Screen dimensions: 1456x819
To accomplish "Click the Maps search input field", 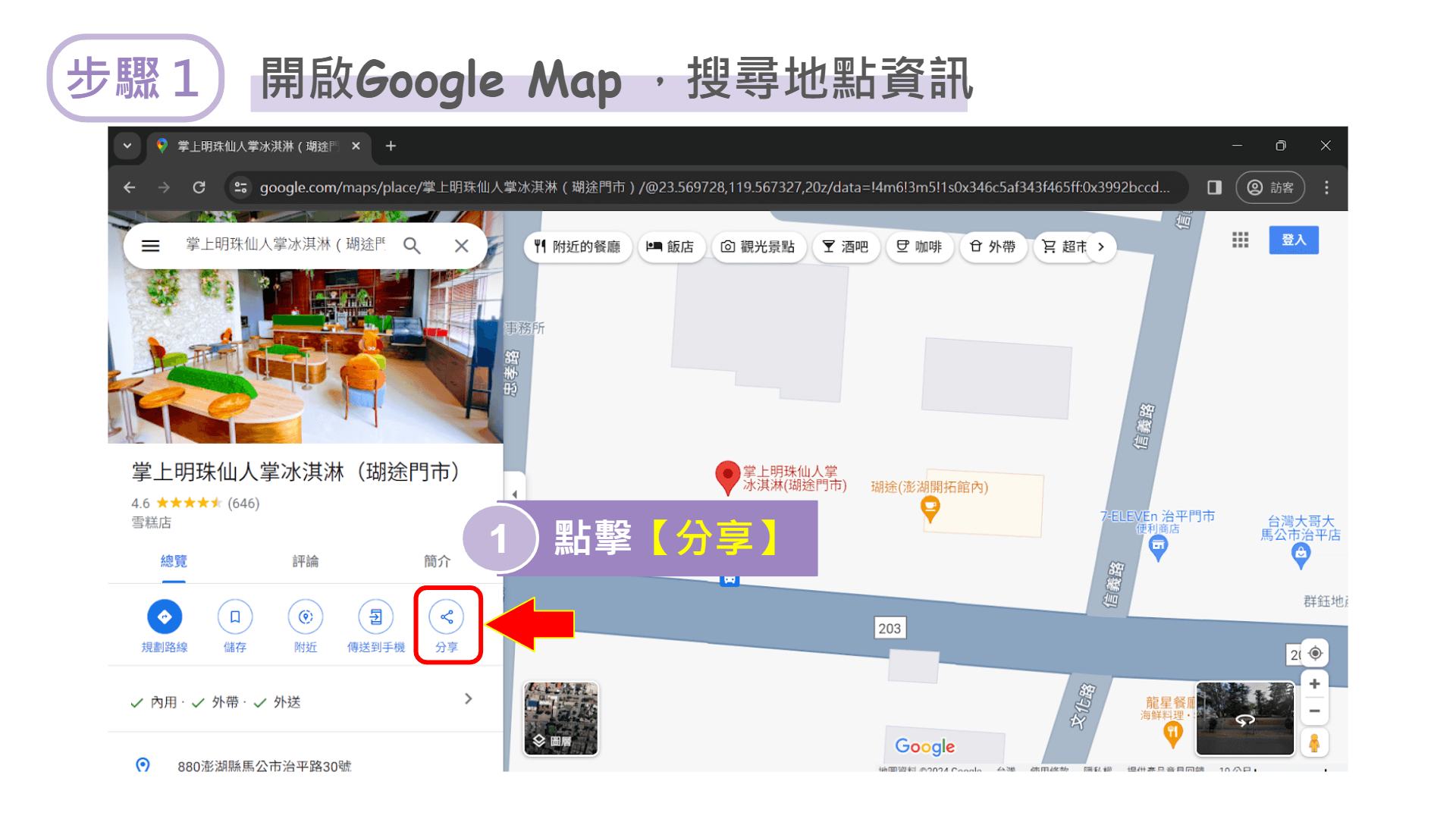I will pos(287,245).
